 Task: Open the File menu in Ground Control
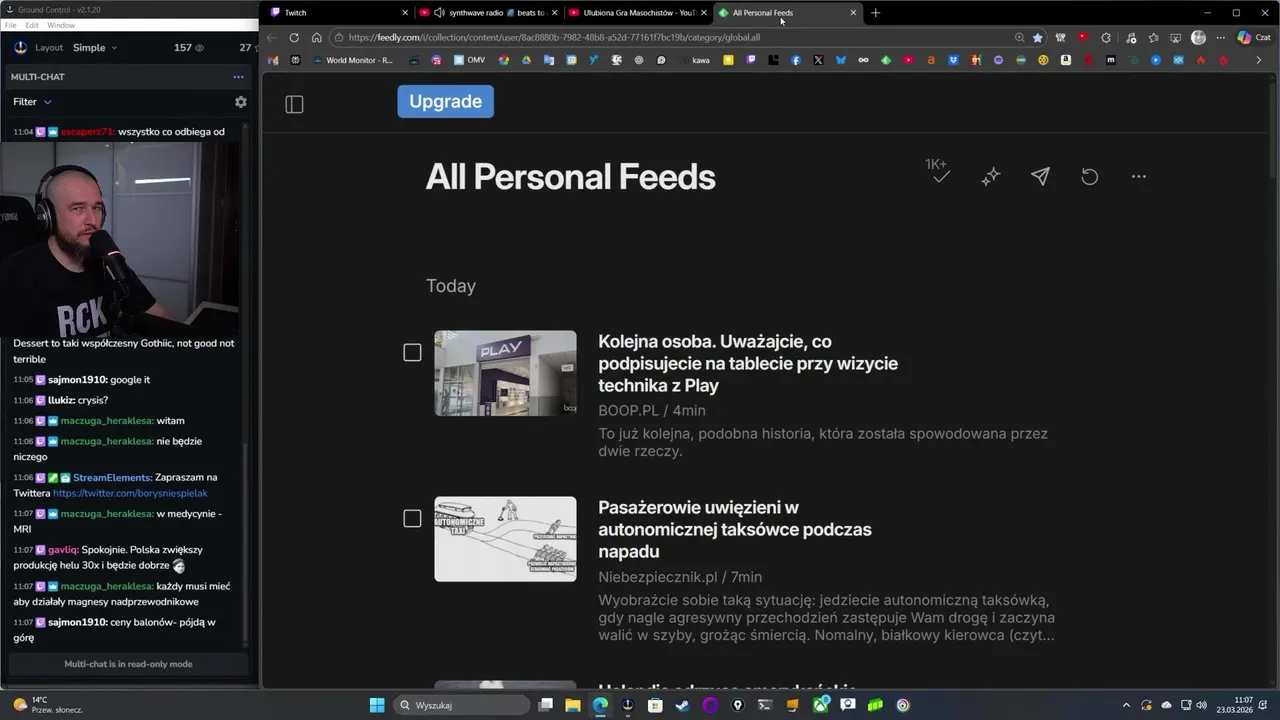(11, 25)
